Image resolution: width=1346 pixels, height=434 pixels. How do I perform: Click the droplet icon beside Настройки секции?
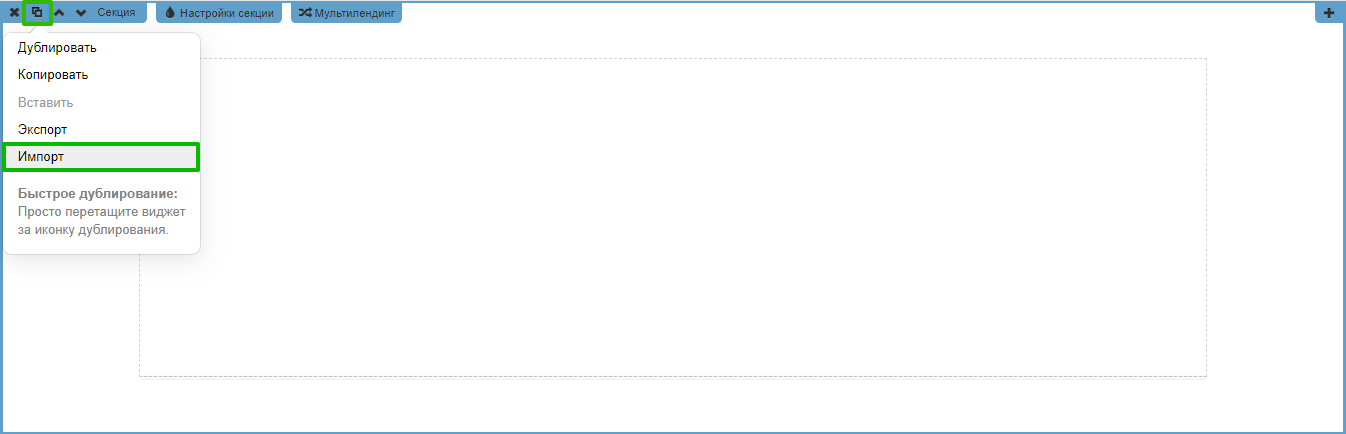click(170, 13)
